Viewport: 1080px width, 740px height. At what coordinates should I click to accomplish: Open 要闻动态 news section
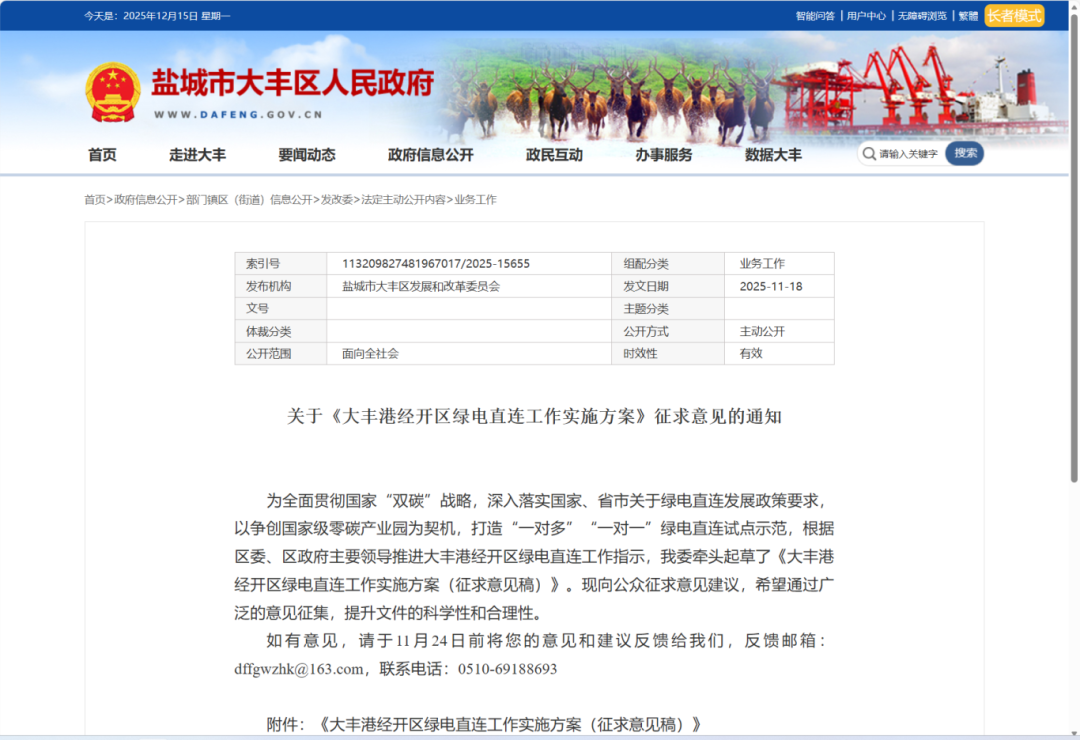click(306, 154)
